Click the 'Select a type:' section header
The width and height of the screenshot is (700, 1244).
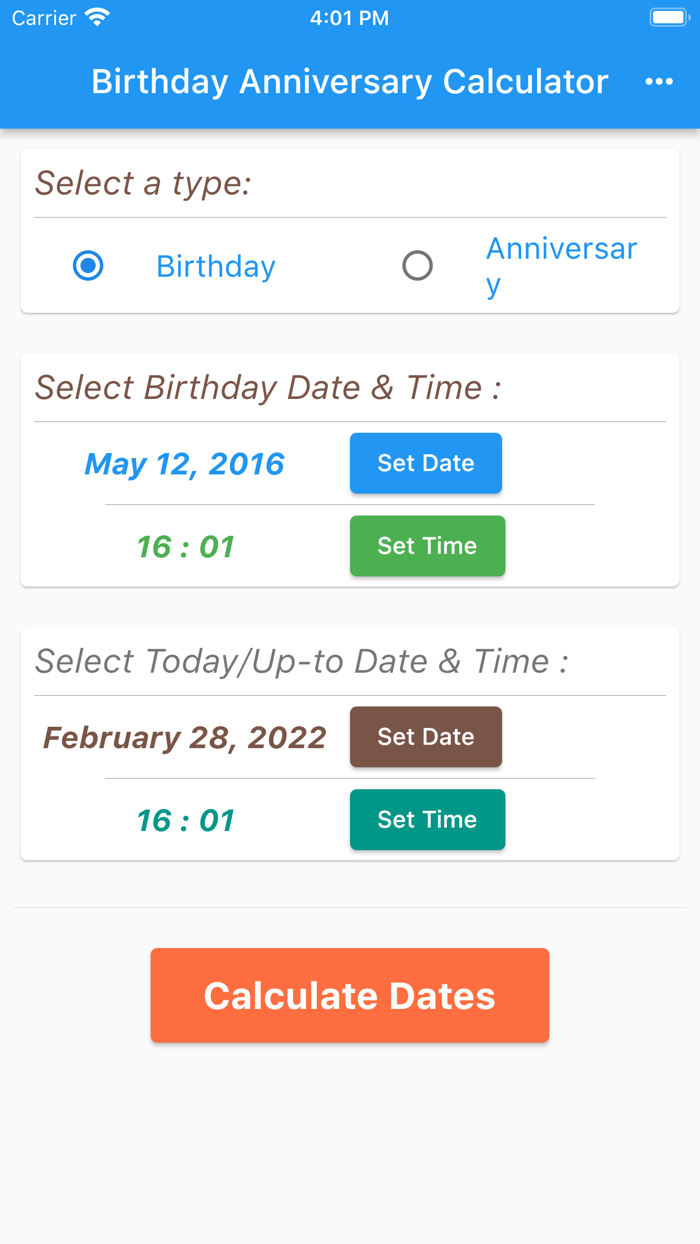pos(143,183)
